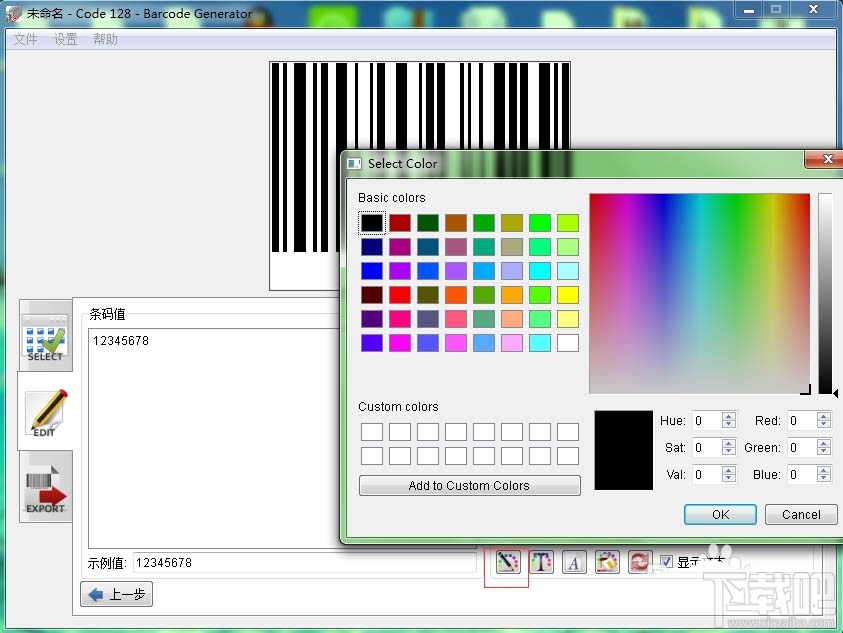Decrease the Red value with down arrow
The image size is (843, 633).
(824, 425)
